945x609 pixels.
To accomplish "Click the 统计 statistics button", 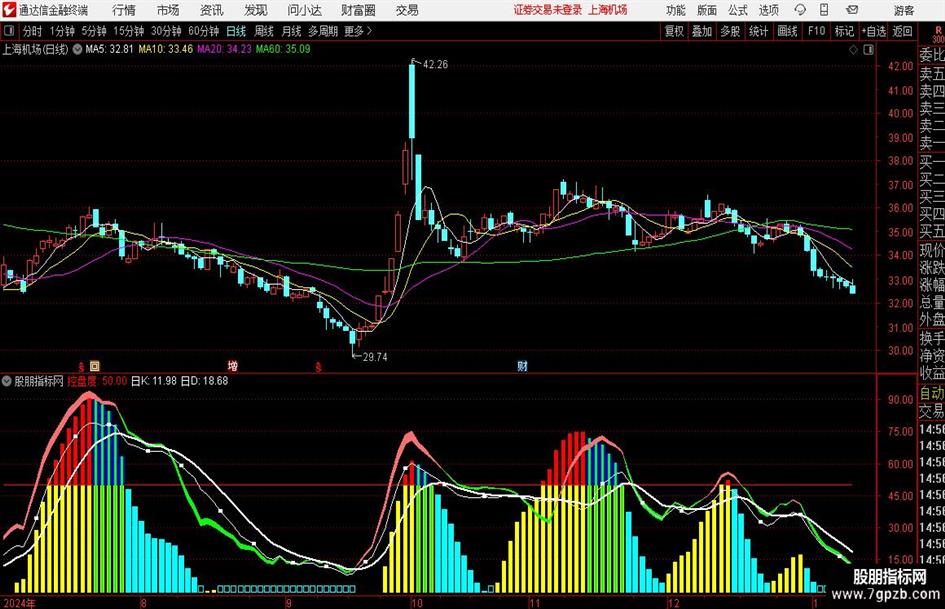I will point(758,31).
